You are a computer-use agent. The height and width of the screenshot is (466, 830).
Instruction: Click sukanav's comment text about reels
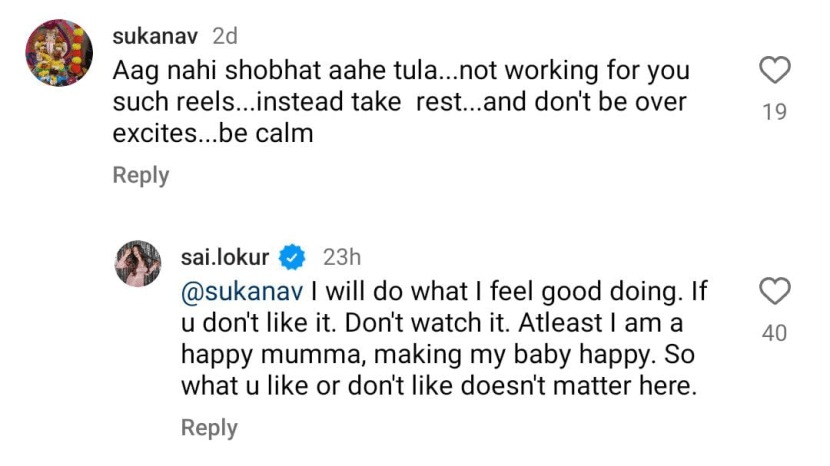pyautogui.click(x=400, y=72)
